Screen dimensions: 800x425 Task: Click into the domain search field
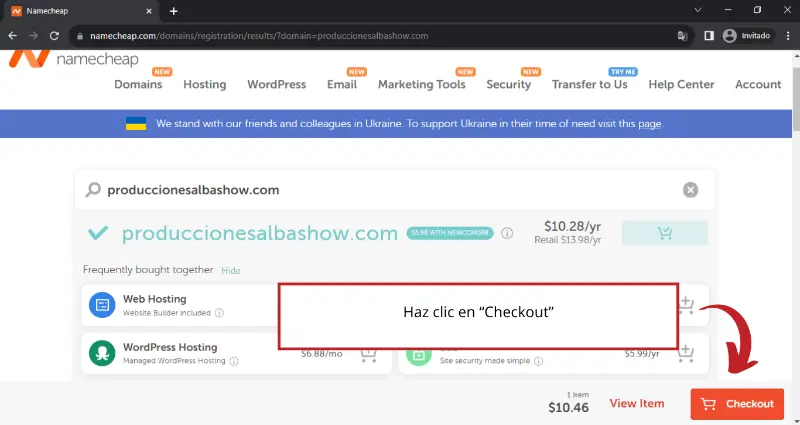tap(394, 190)
